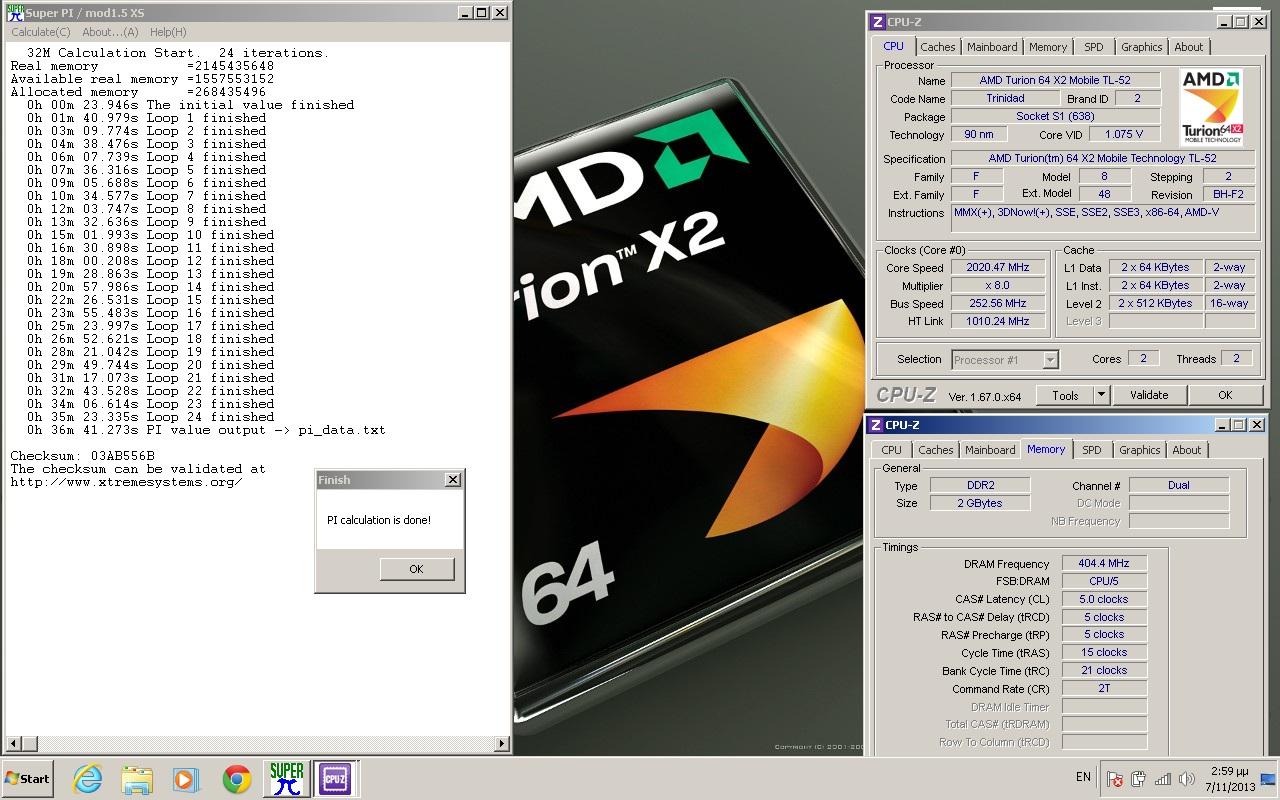Screen dimensions: 1280x800
Task: Click the Validate button in CPU-Z
Action: (x=1149, y=395)
